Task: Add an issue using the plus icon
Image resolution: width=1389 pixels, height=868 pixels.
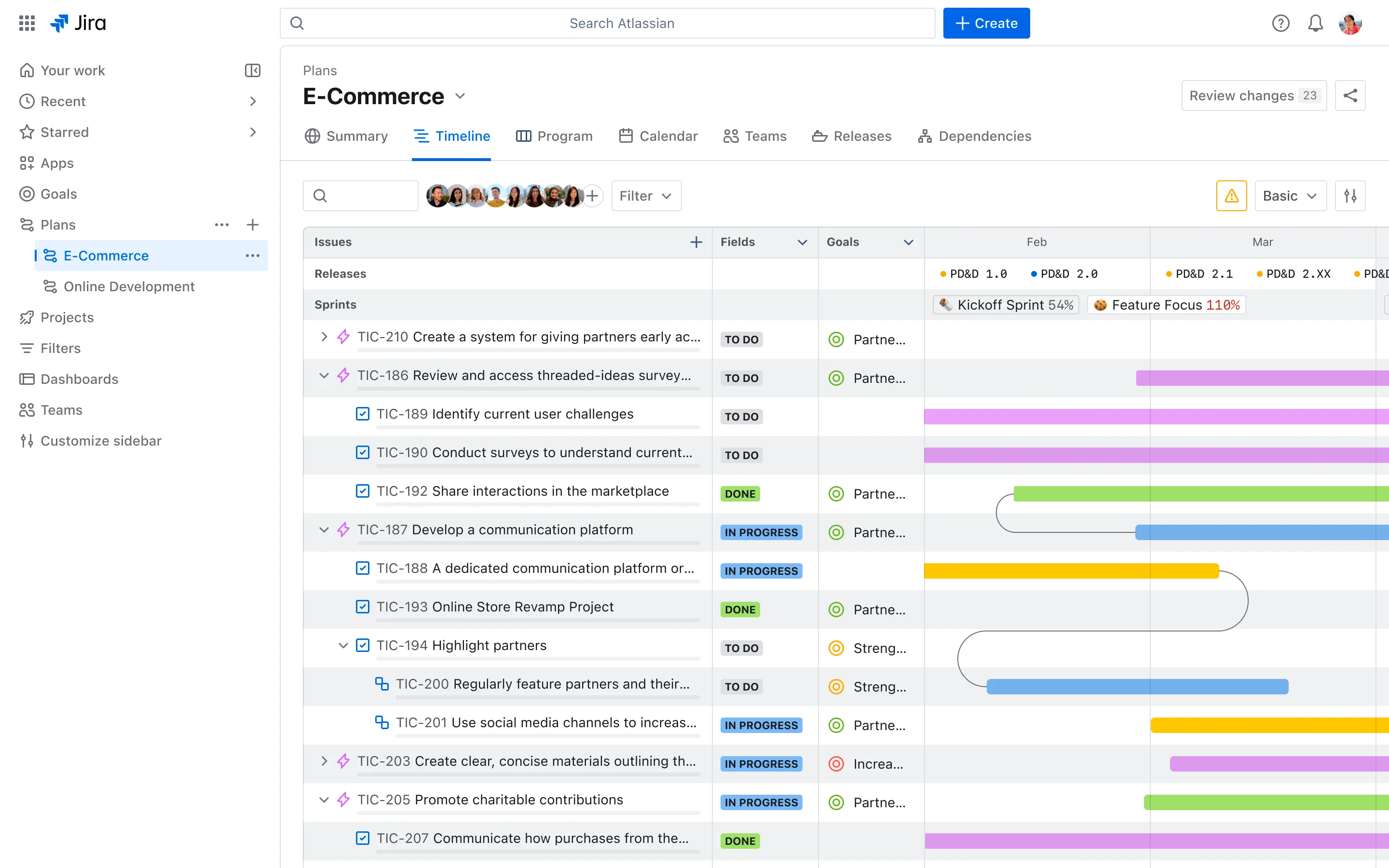Action: pos(695,242)
